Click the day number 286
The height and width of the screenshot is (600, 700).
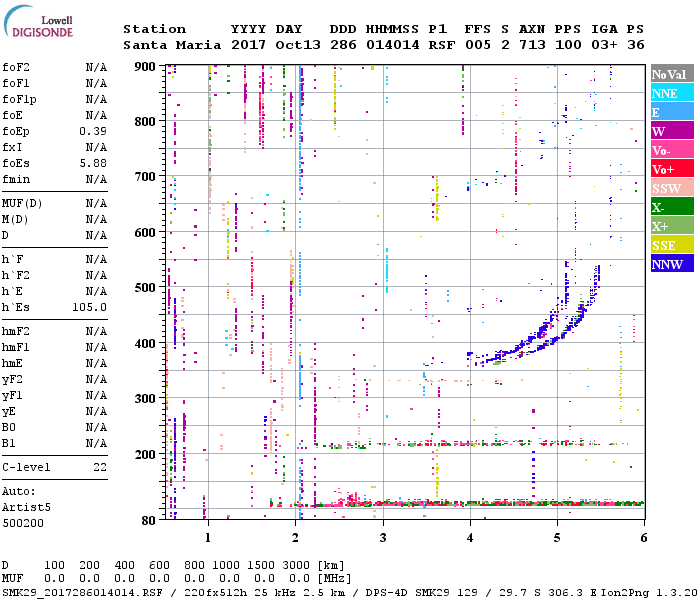343,45
